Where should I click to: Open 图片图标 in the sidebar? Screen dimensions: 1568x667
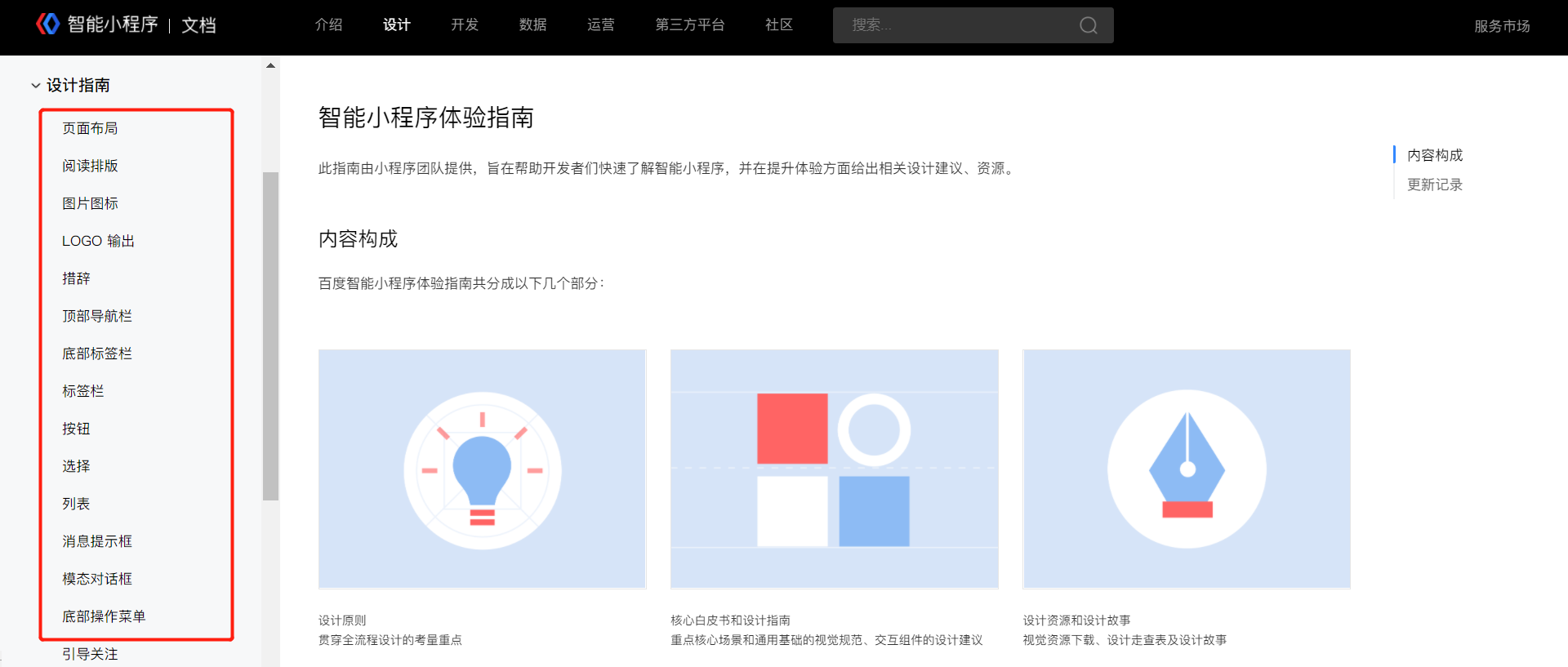90,203
